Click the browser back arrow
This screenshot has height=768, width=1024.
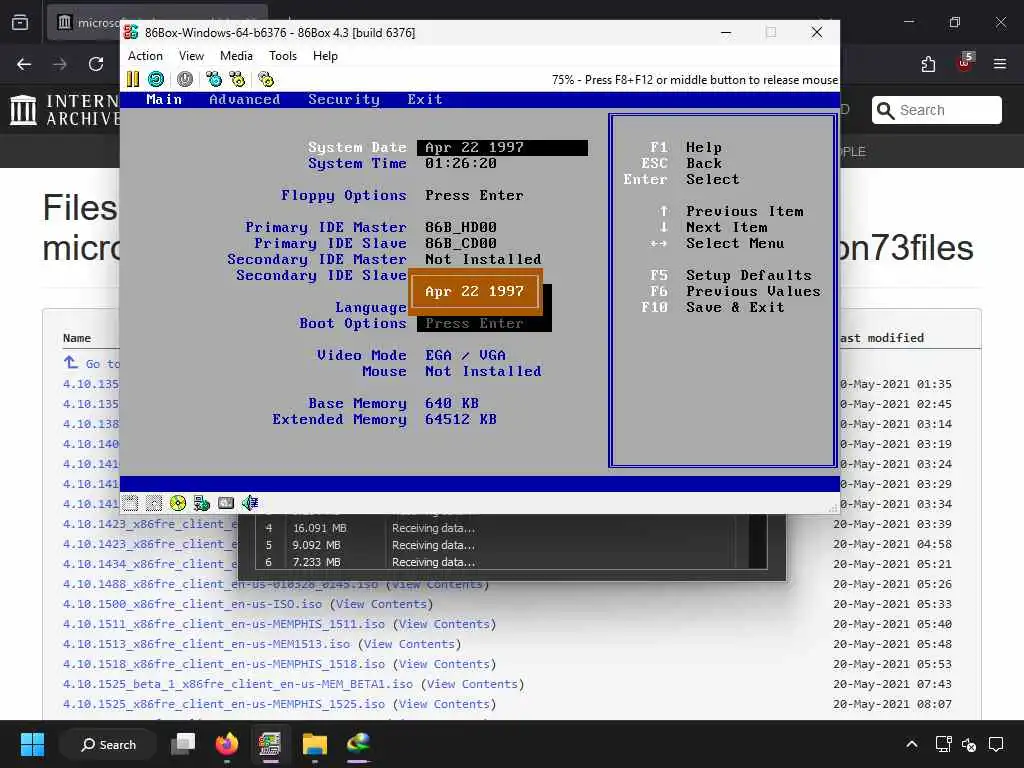pos(24,64)
